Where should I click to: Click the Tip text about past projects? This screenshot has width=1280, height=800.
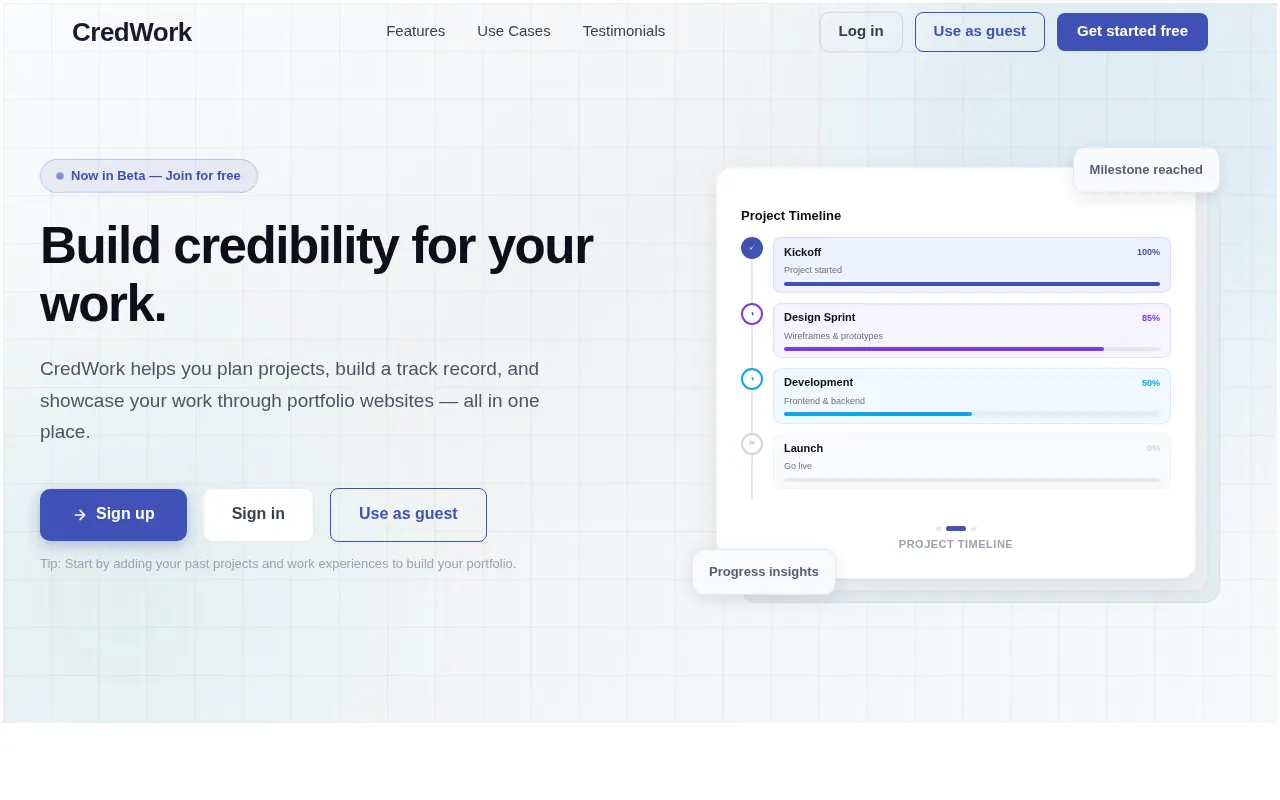coord(278,564)
